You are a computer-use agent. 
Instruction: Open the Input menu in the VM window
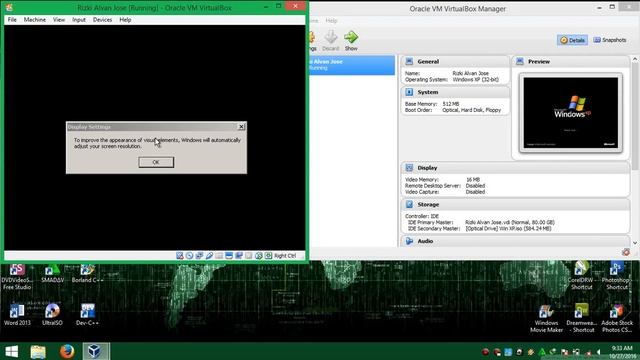pyautogui.click(x=79, y=20)
